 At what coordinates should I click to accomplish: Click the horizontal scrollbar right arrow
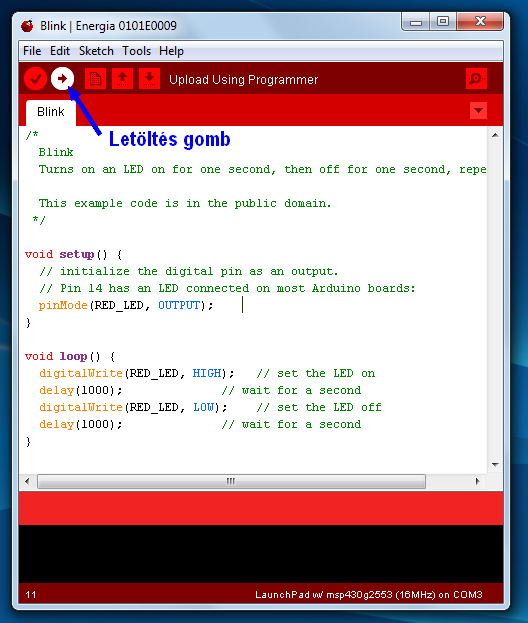pos(478,482)
